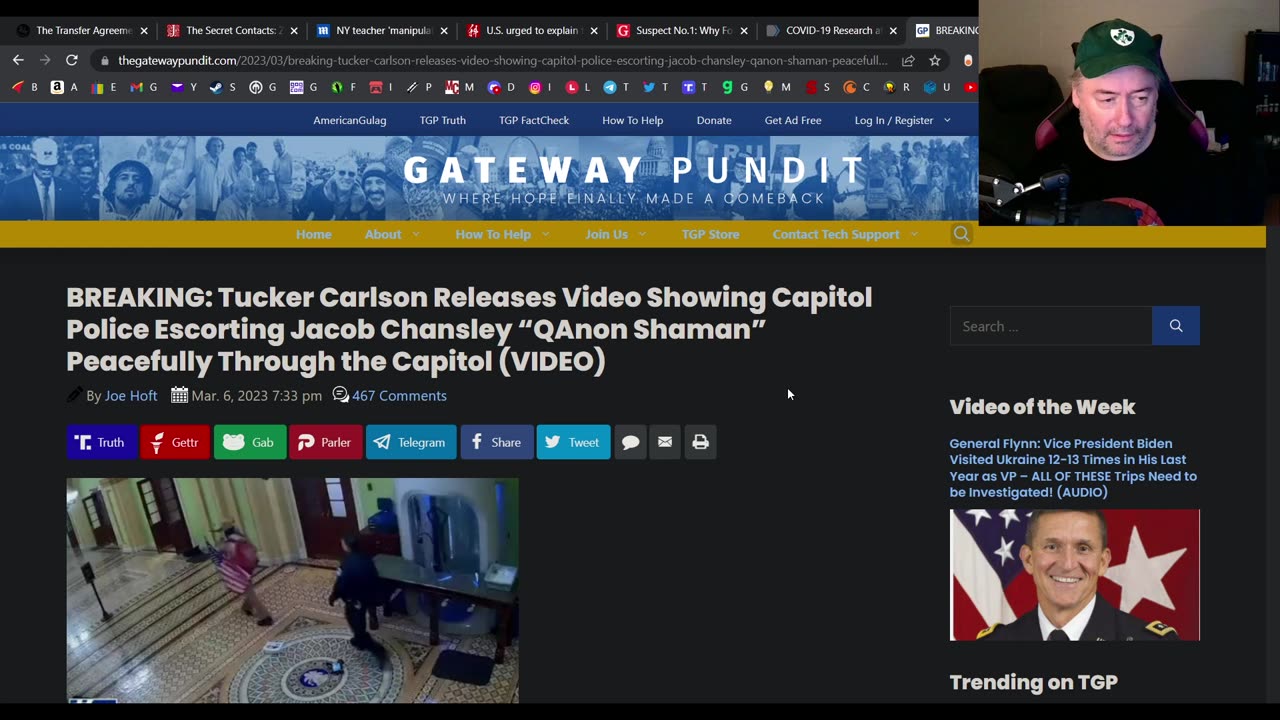Viewport: 1280px width, 720px height.
Task: Open the Telegram bookmark in bookmarks bar
Action: pos(610,87)
